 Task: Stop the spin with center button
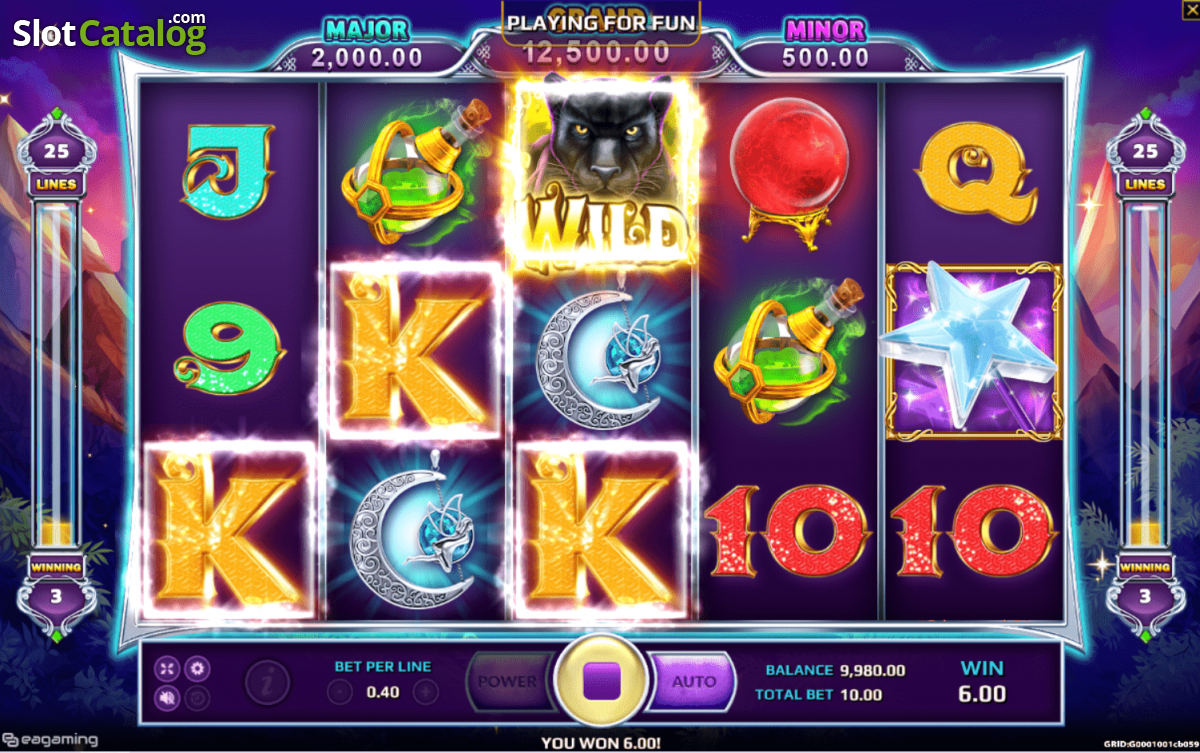click(602, 682)
